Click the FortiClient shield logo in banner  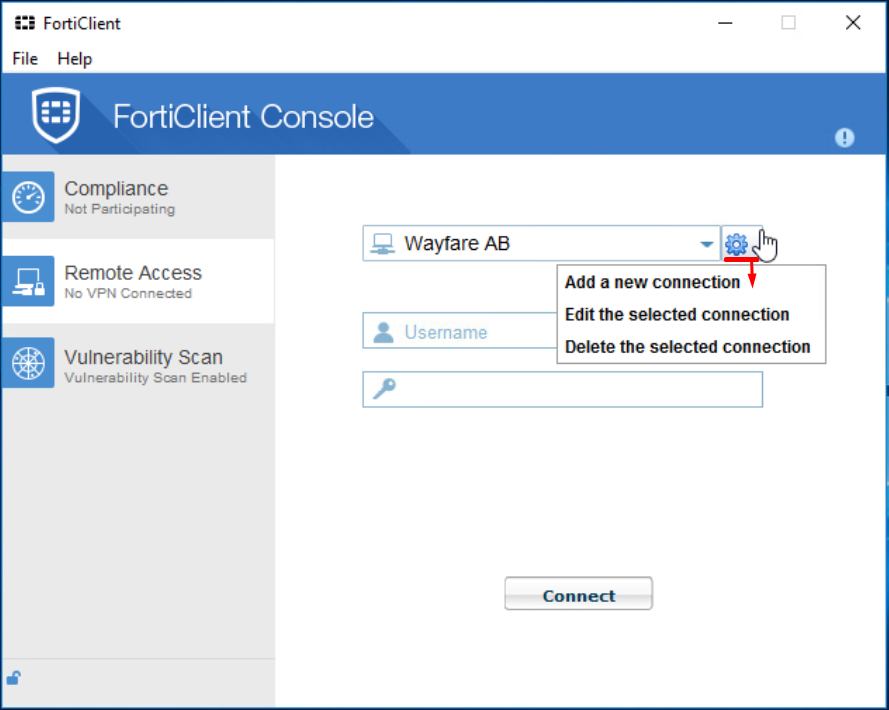pos(56,115)
